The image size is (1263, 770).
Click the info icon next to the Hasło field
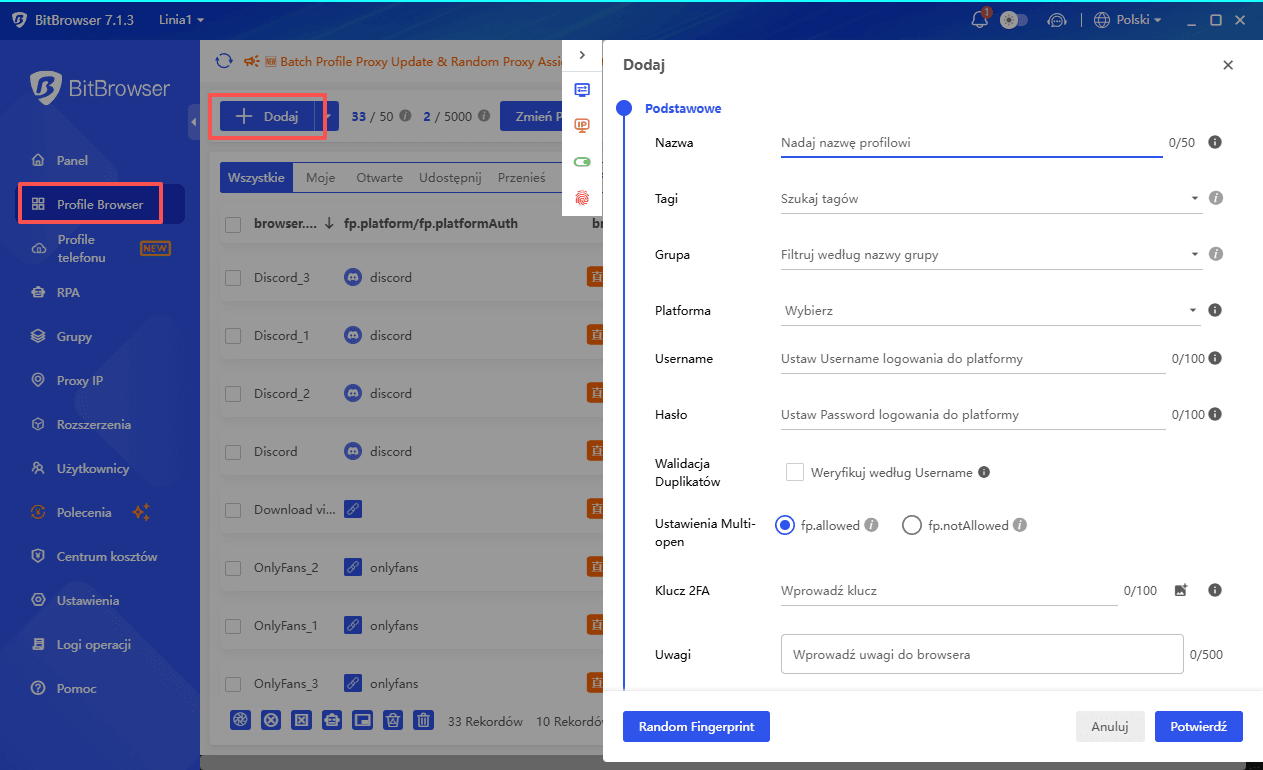pyautogui.click(x=1215, y=414)
